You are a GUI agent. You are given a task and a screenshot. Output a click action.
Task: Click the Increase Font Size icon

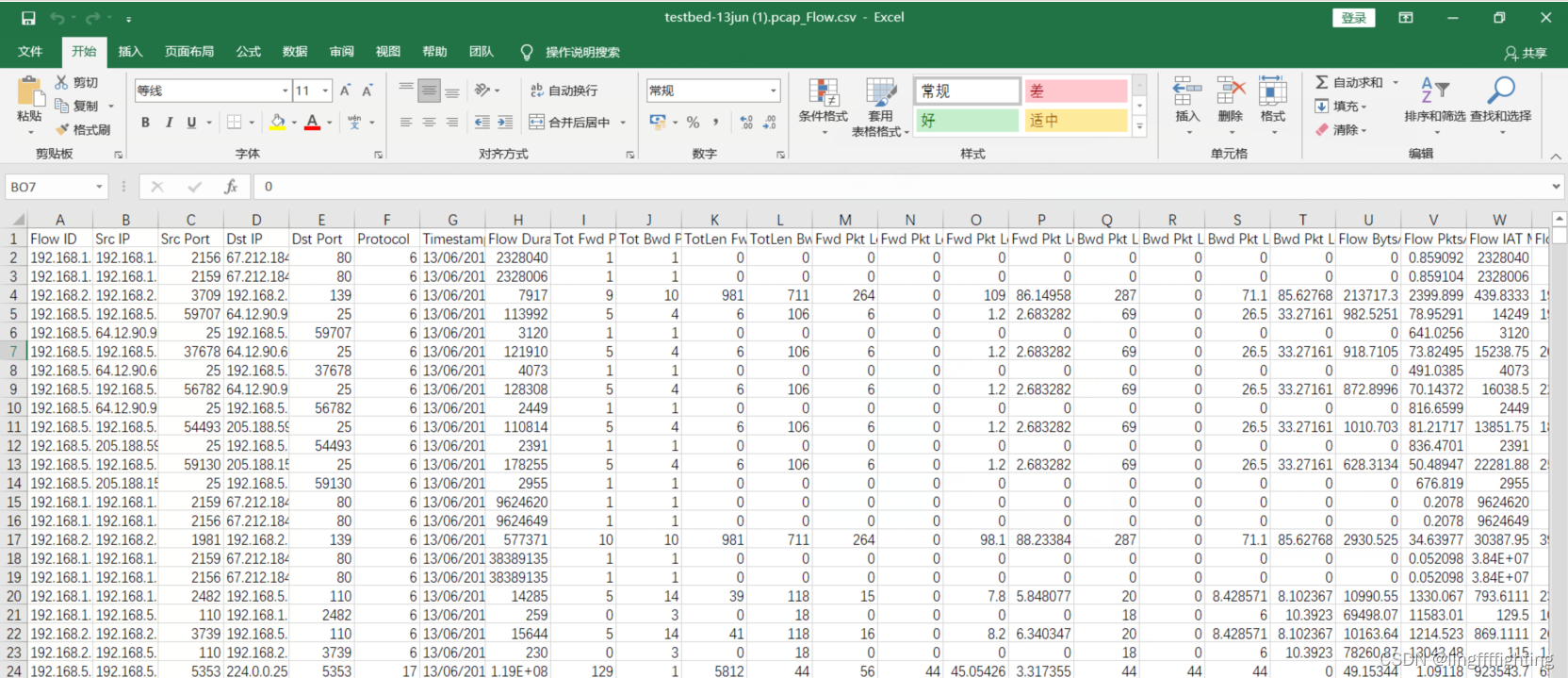[346, 91]
